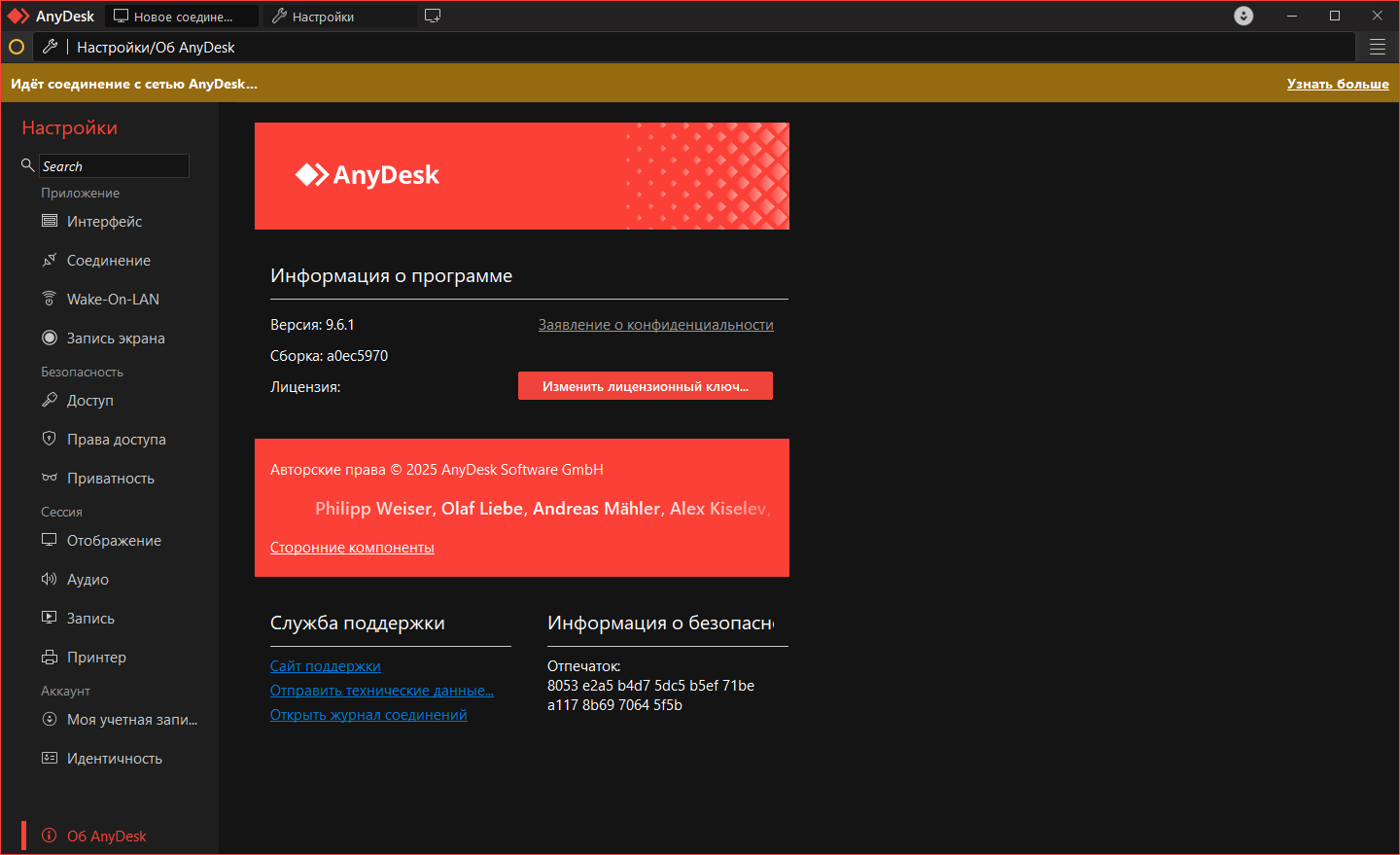Click the Настройки/Об AnyDesk address field
This screenshot has height=855, width=1400.
[695, 47]
